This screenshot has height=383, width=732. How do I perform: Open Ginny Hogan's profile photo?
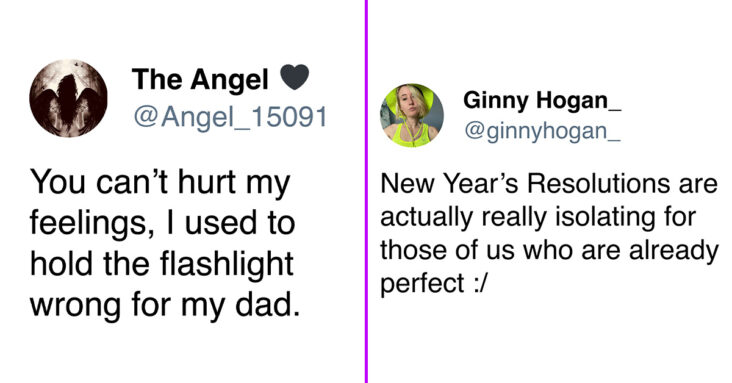[411, 115]
